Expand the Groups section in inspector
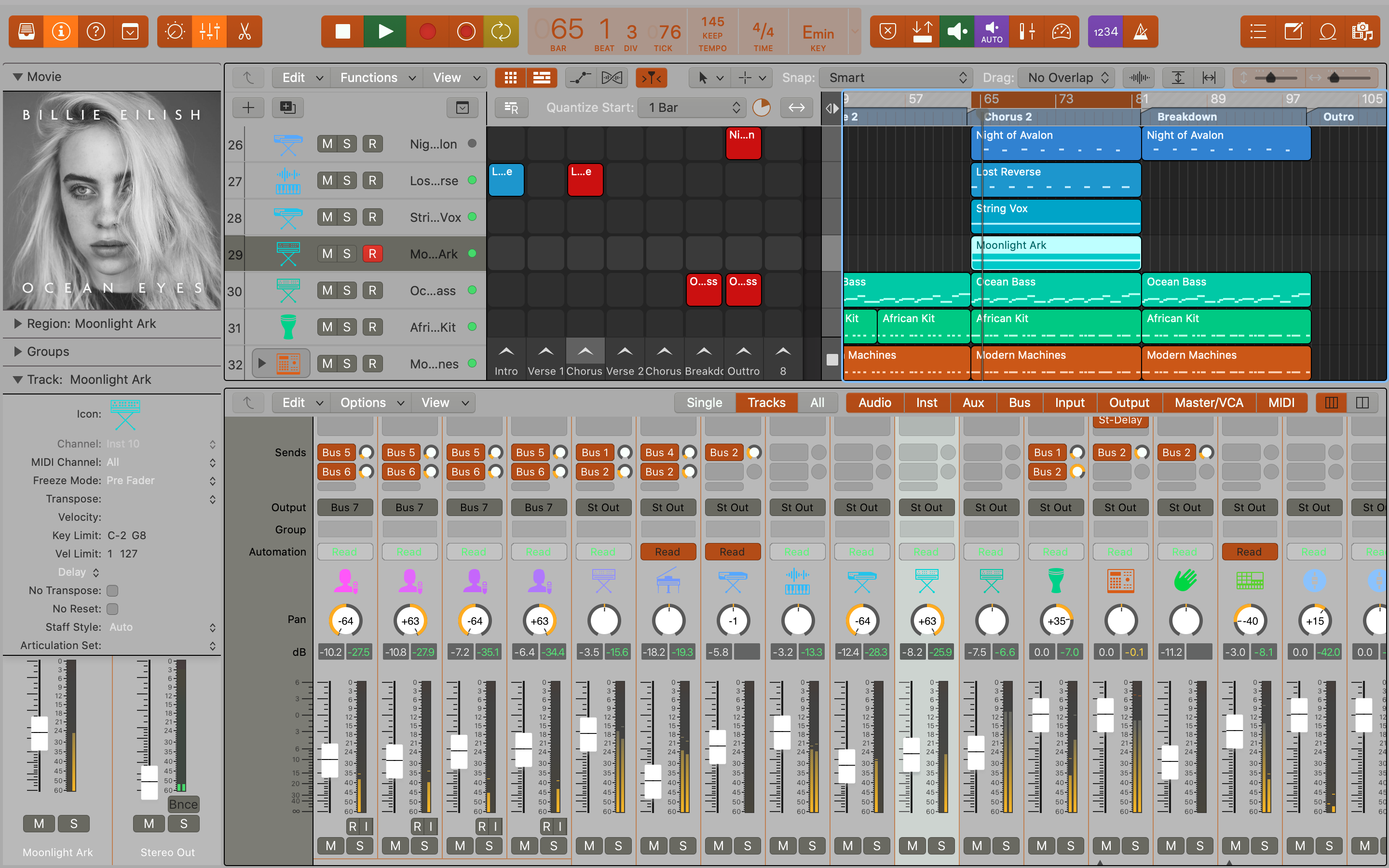Viewport: 1389px width, 868px height. click(x=18, y=352)
